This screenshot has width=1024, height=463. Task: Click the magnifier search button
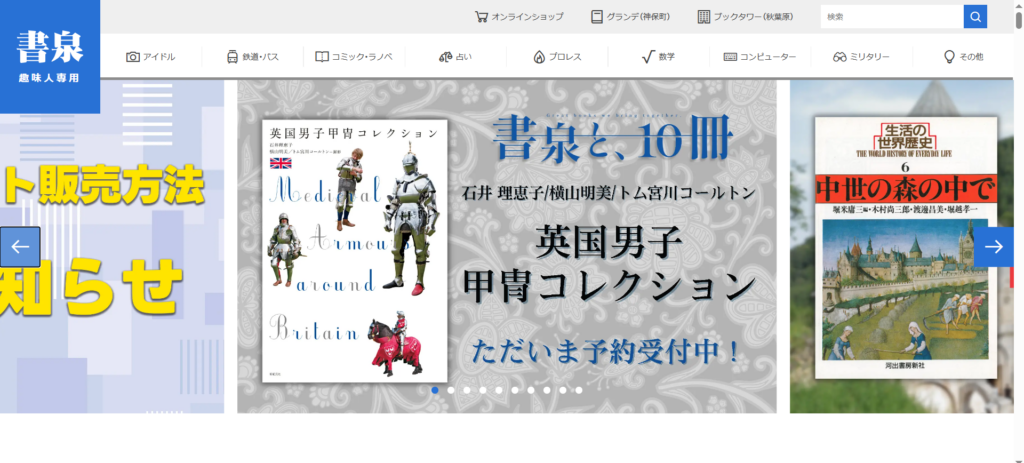[975, 17]
